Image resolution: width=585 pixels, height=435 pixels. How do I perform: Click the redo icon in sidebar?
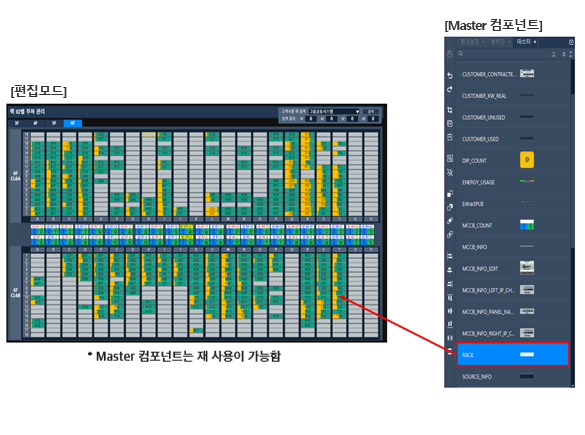[x=450, y=89]
